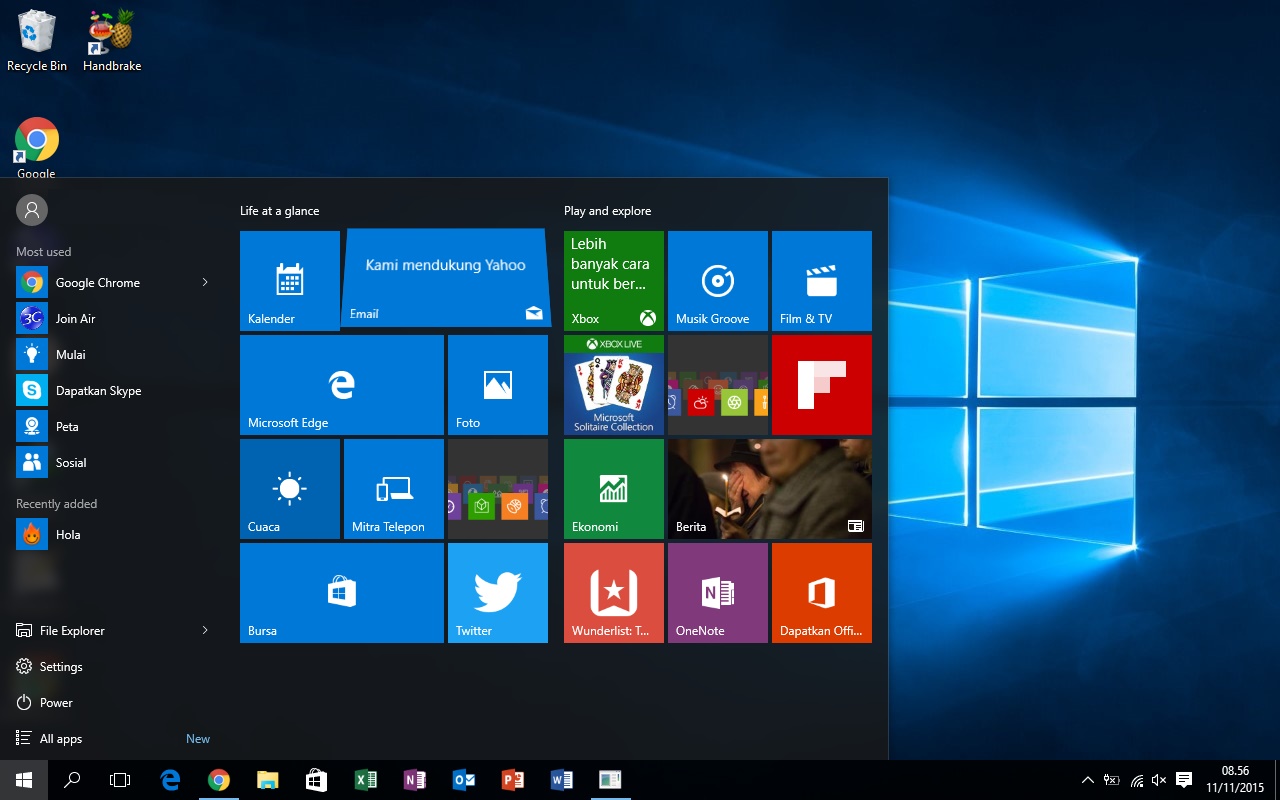Launch Handbrake from the desktop
This screenshot has height=800, width=1280.
pos(110,32)
